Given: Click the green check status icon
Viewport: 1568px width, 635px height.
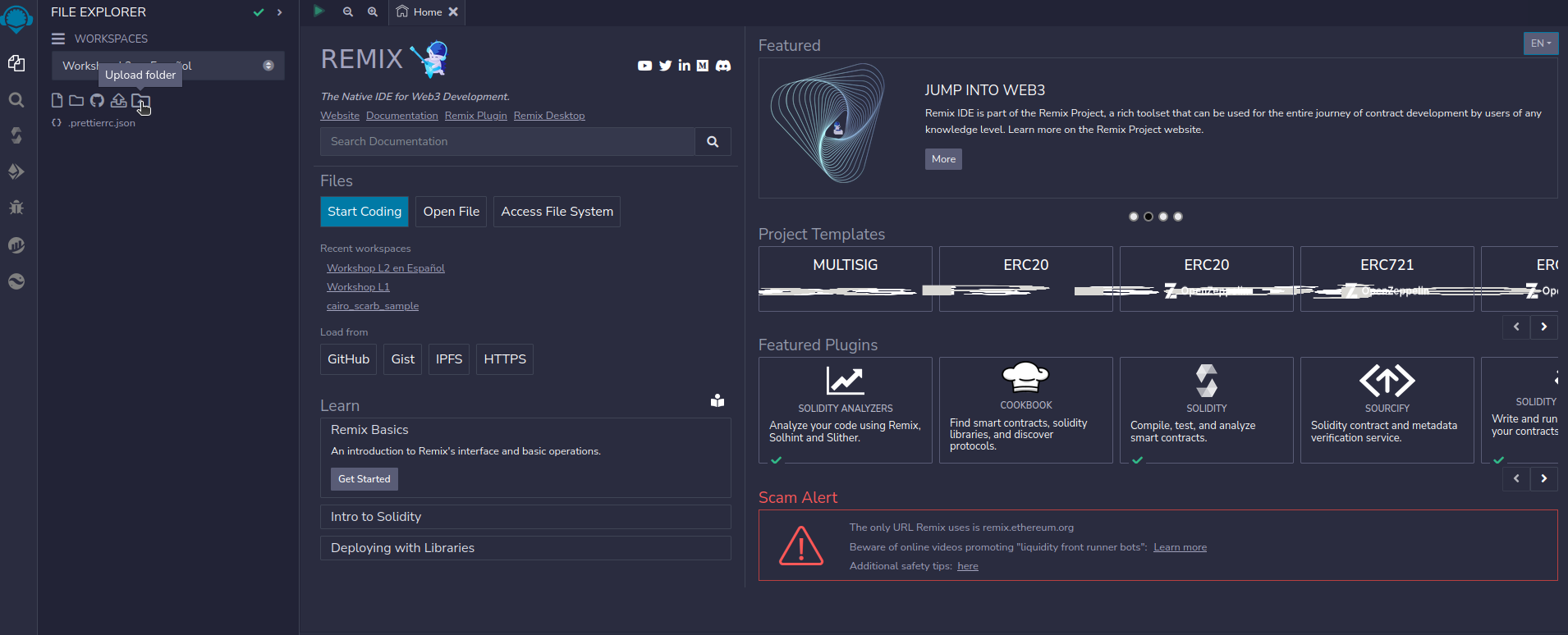Looking at the screenshot, I should (x=259, y=12).
